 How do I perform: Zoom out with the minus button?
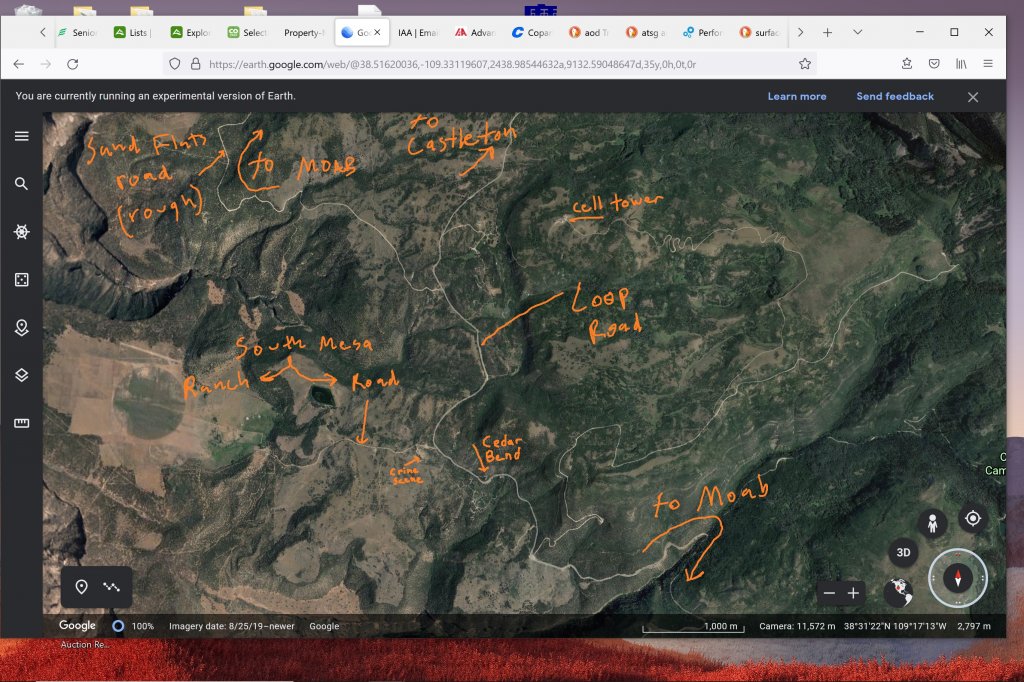point(828,593)
